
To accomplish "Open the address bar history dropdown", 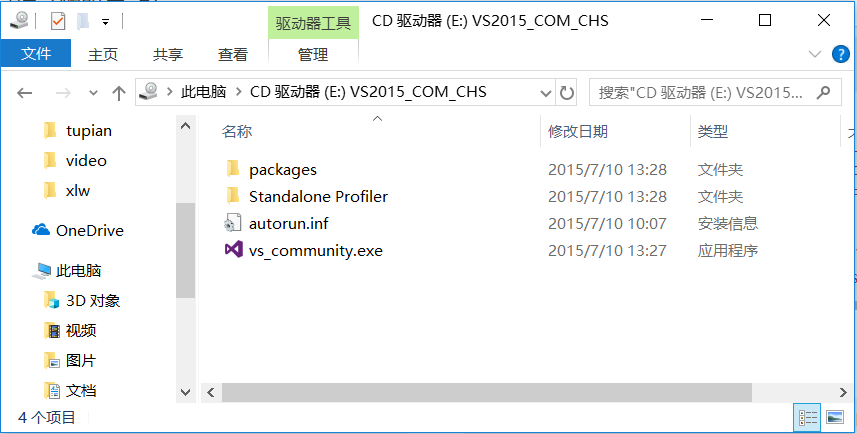I will coord(545,93).
